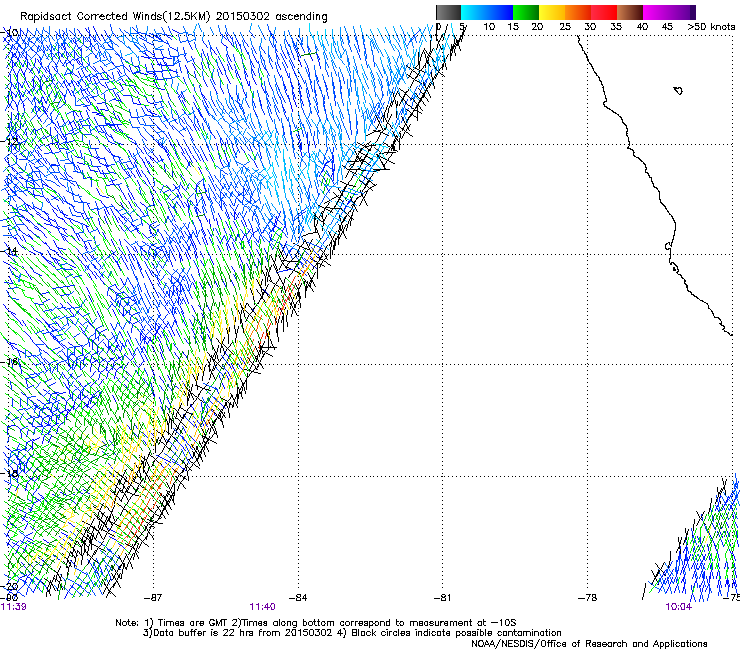Click the purple swath time '10:04'

click(x=679, y=607)
